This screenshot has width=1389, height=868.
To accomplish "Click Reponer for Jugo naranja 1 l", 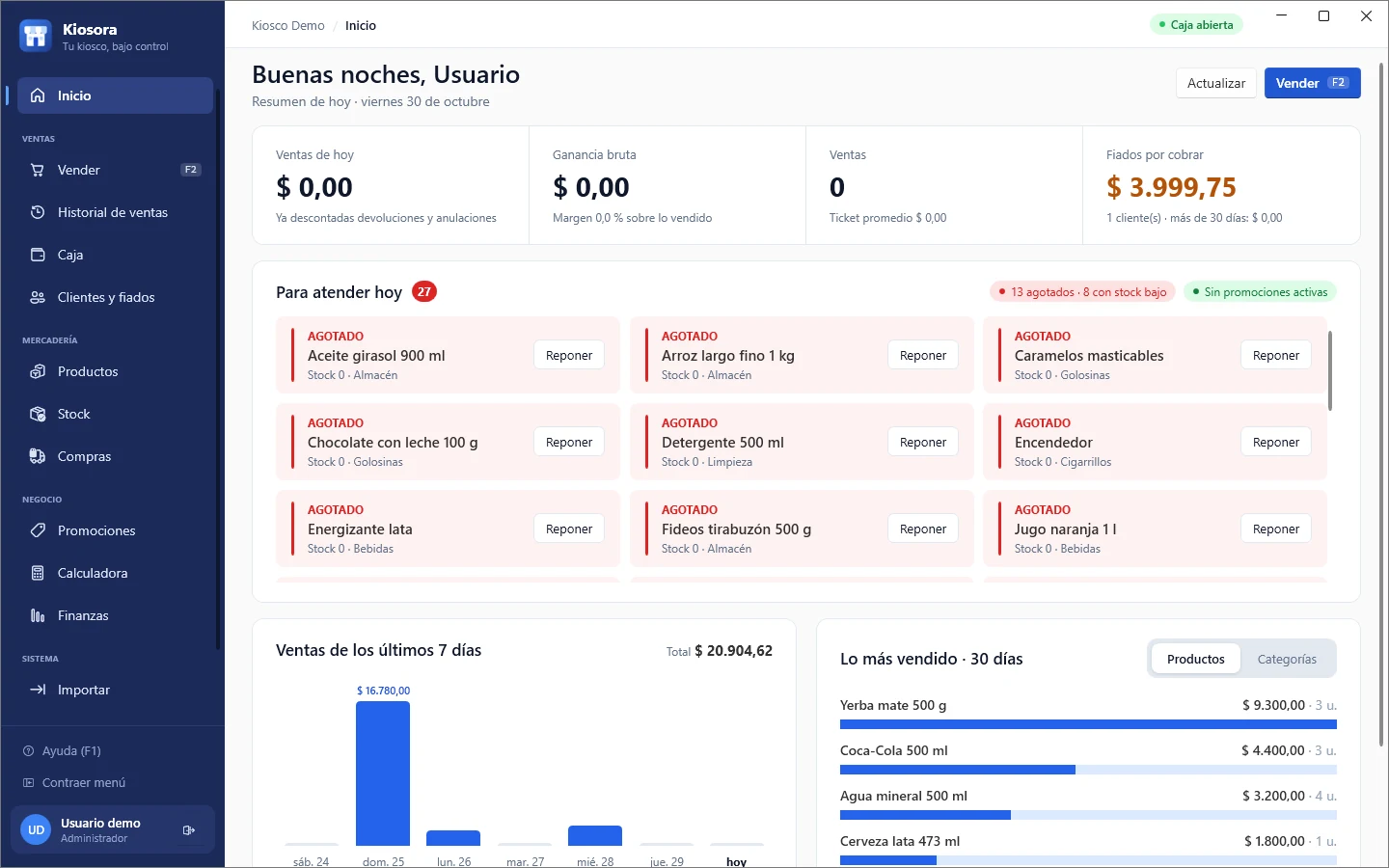I will tap(1276, 529).
